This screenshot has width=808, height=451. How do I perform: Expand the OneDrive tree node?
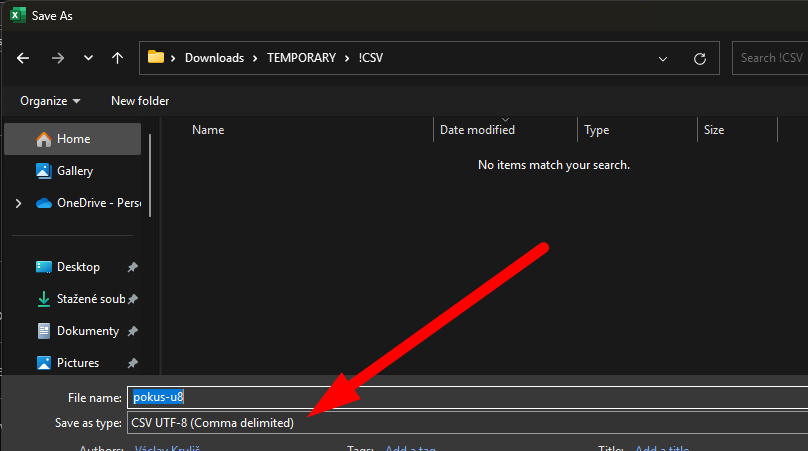tap(18, 203)
